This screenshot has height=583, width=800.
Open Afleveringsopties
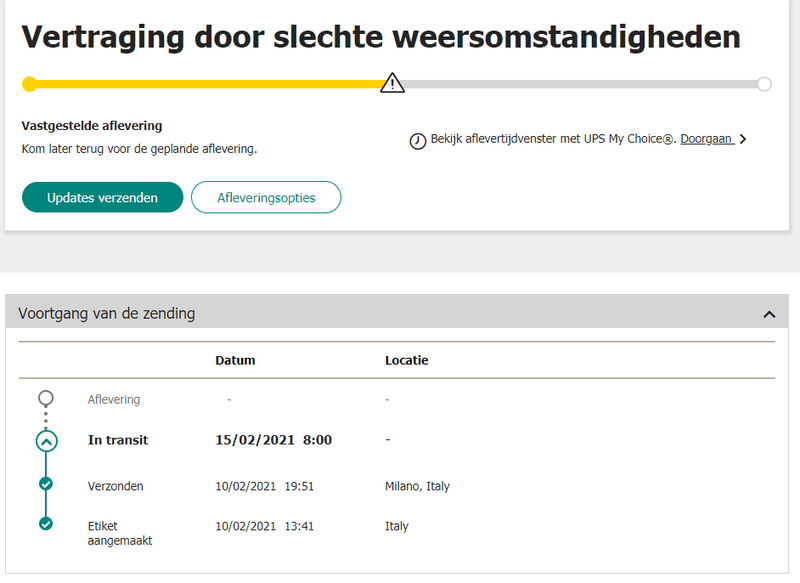click(x=266, y=198)
